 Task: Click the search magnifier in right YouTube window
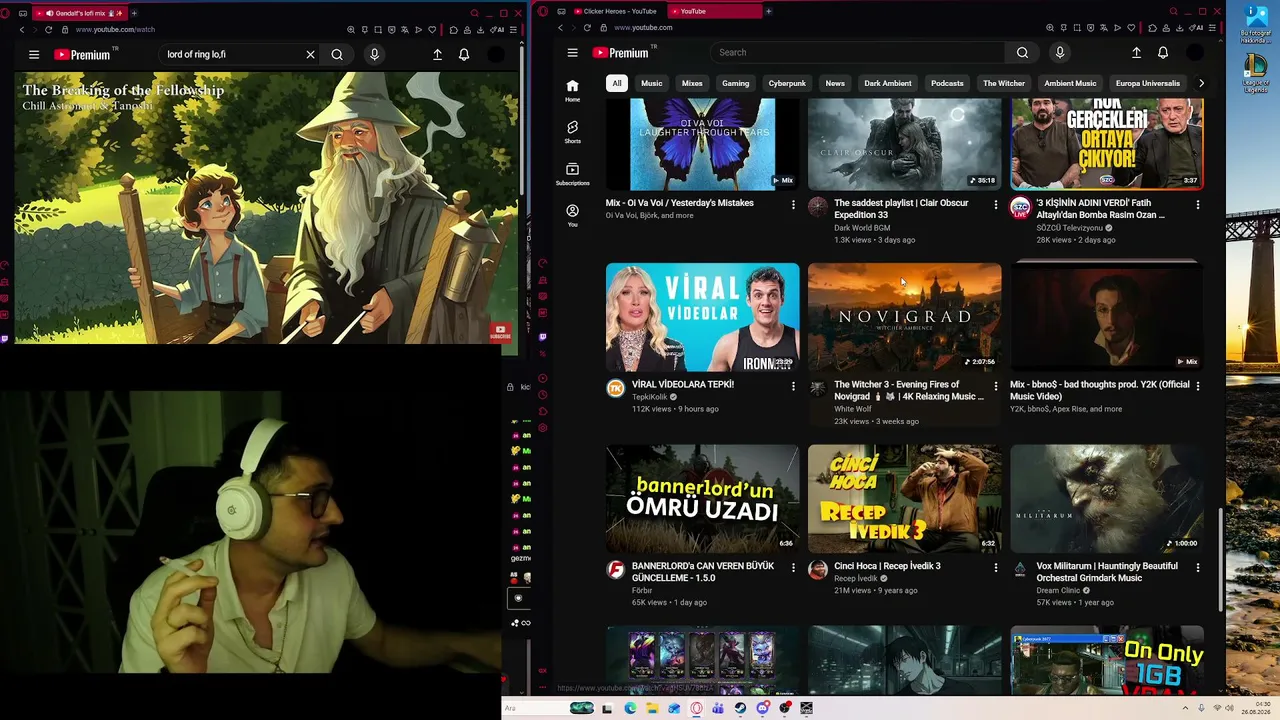pyautogui.click(x=1022, y=53)
